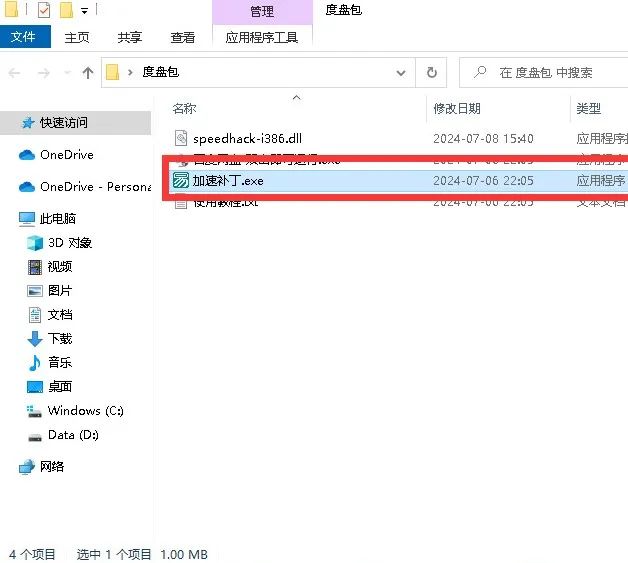Select 此电脑 in navigation pane
The image size is (628, 563).
click(58, 219)
